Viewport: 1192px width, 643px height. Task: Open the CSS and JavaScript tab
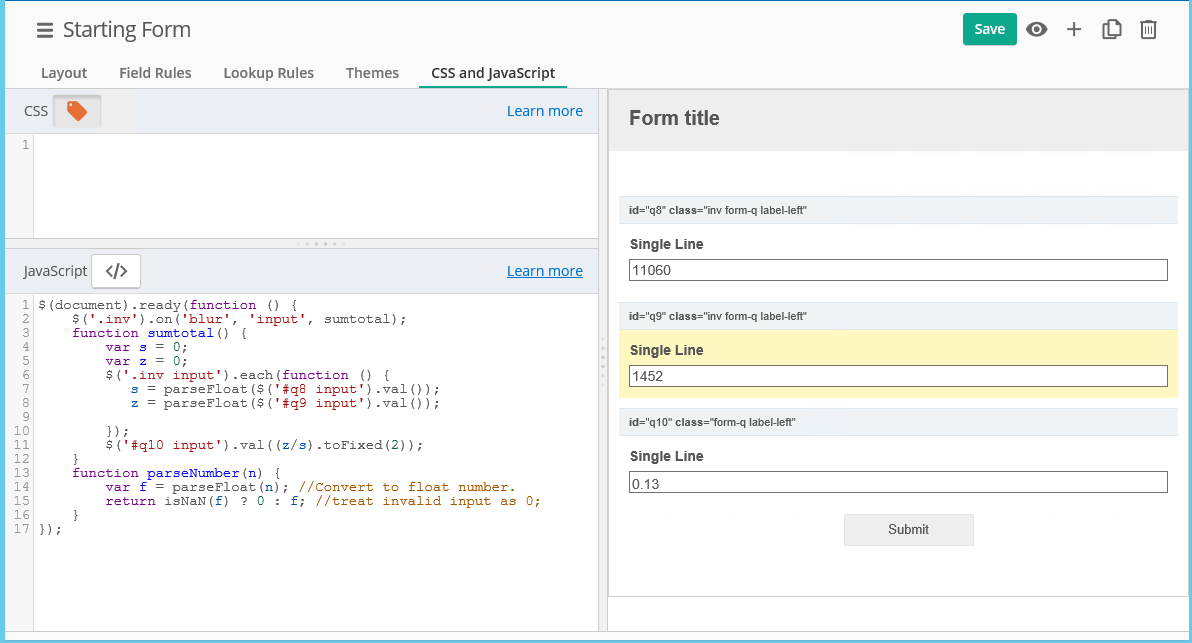point(493,73)
